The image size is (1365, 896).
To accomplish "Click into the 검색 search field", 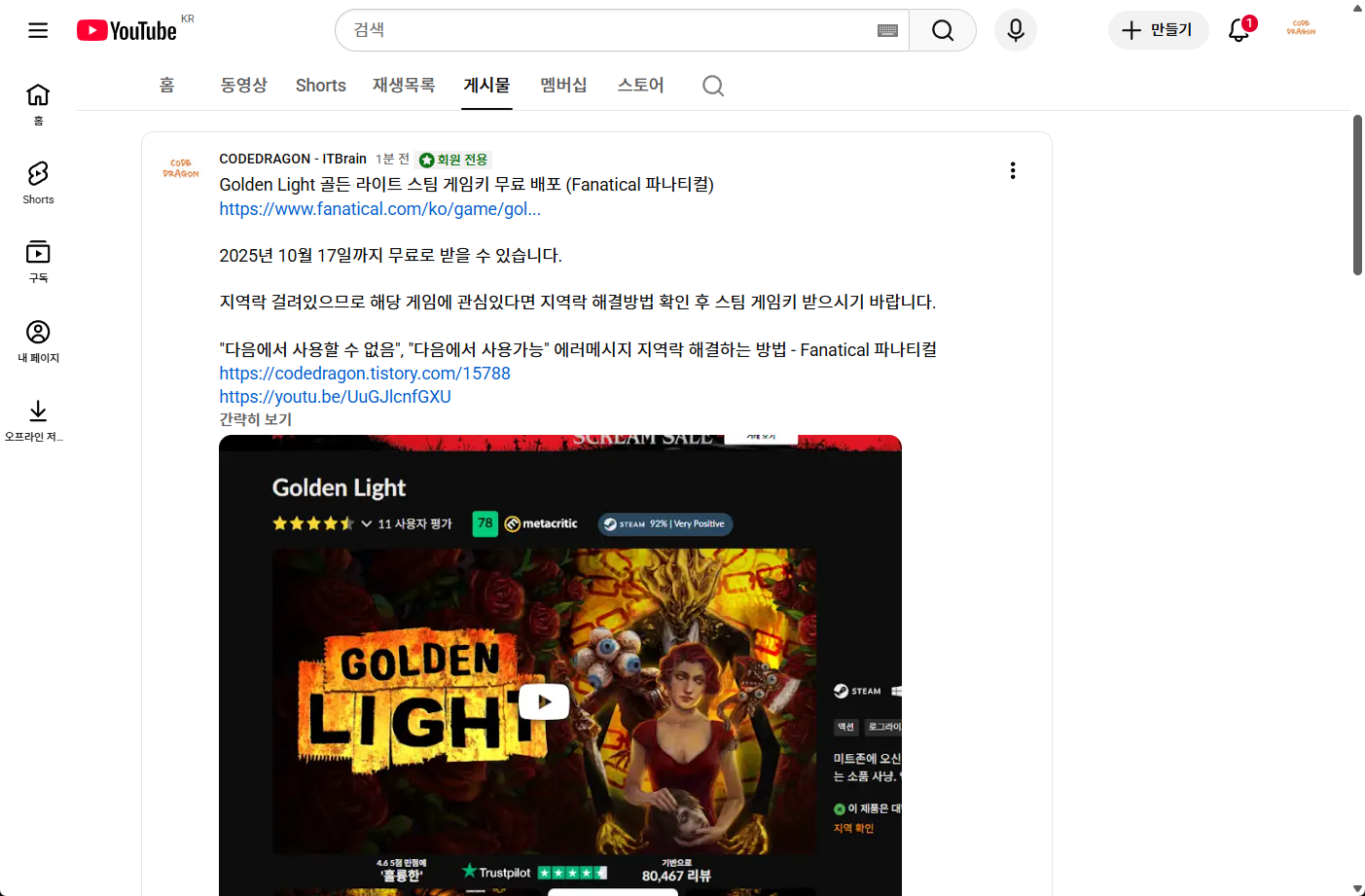I will 607,30.
